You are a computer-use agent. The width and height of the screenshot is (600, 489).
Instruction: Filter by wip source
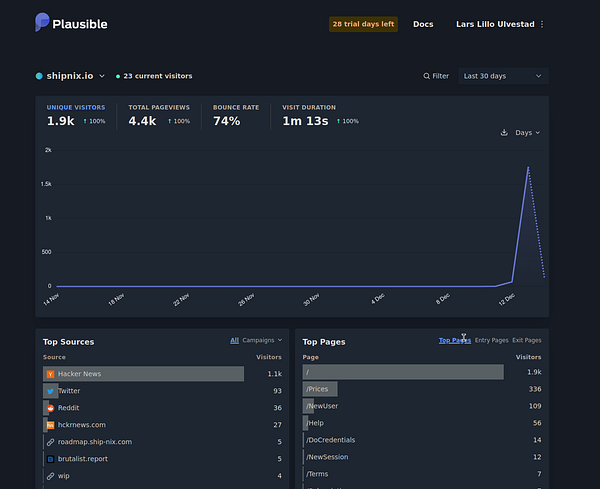point(64,476)
